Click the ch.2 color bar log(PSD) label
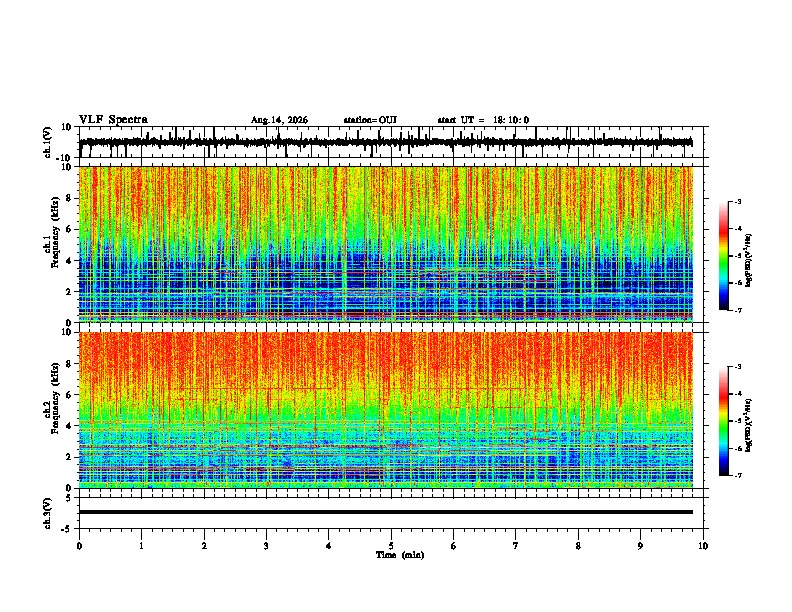792x612 pixels. [x=749, y=425]
